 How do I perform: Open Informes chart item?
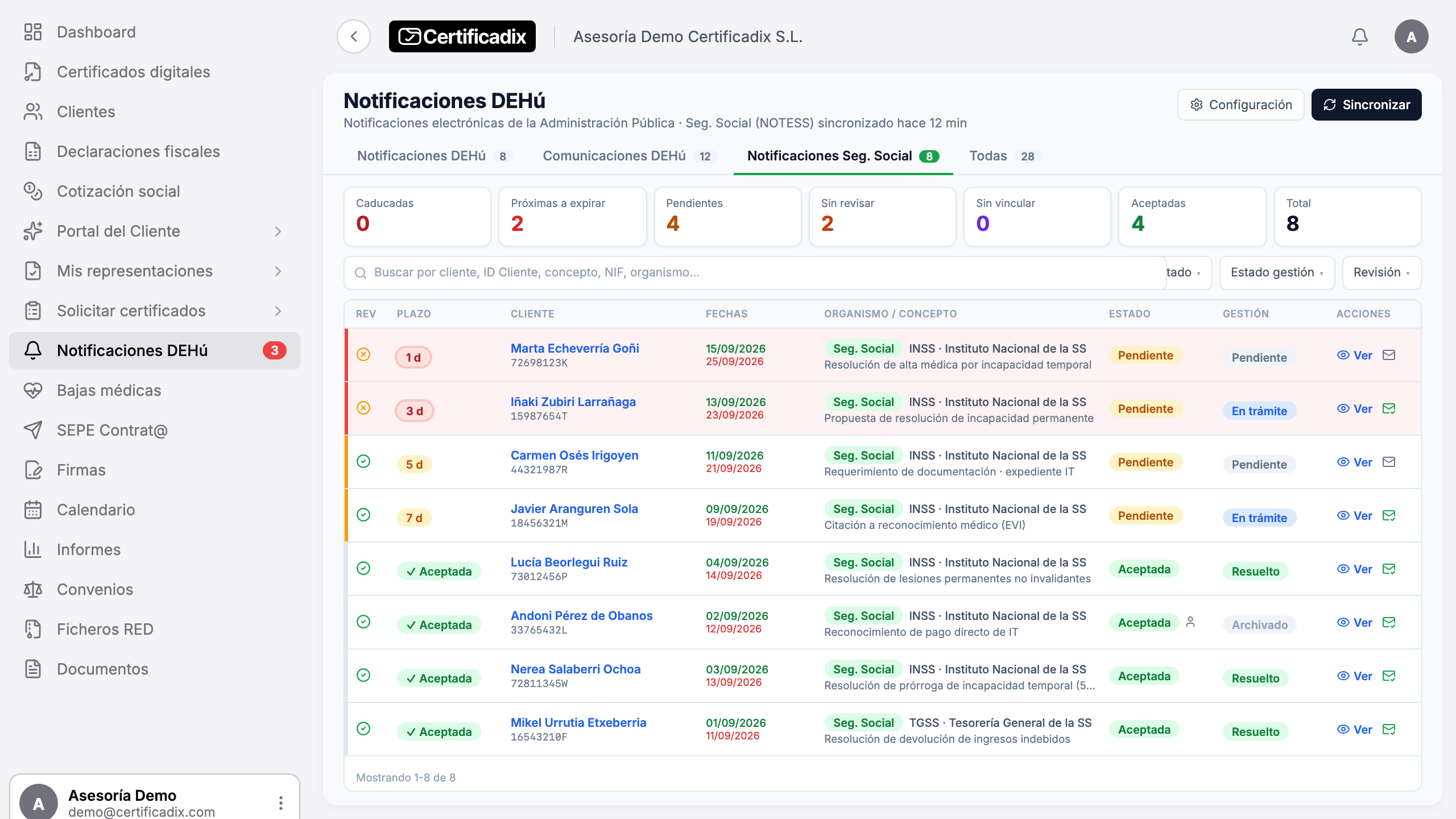click(x=155, y=549)
